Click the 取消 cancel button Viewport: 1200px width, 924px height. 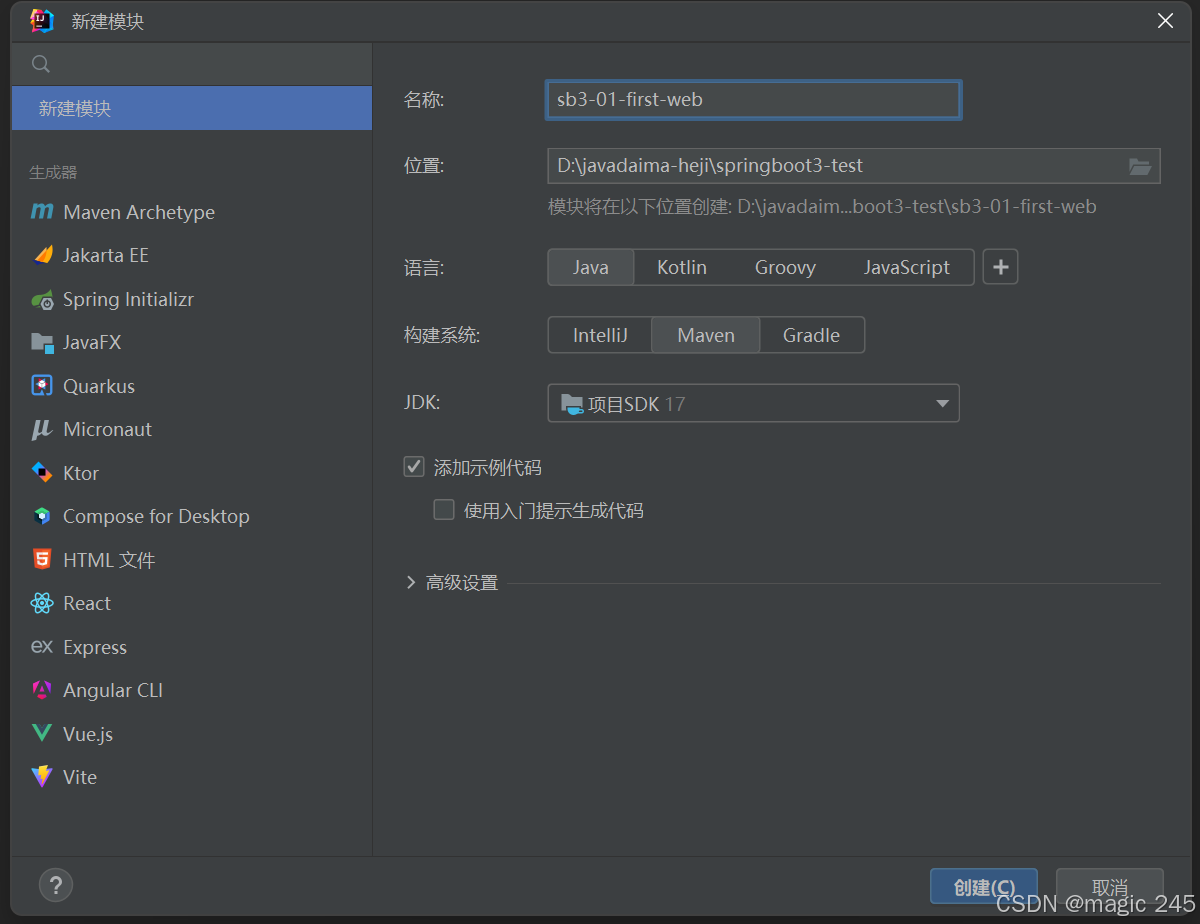pos(1110,887)
